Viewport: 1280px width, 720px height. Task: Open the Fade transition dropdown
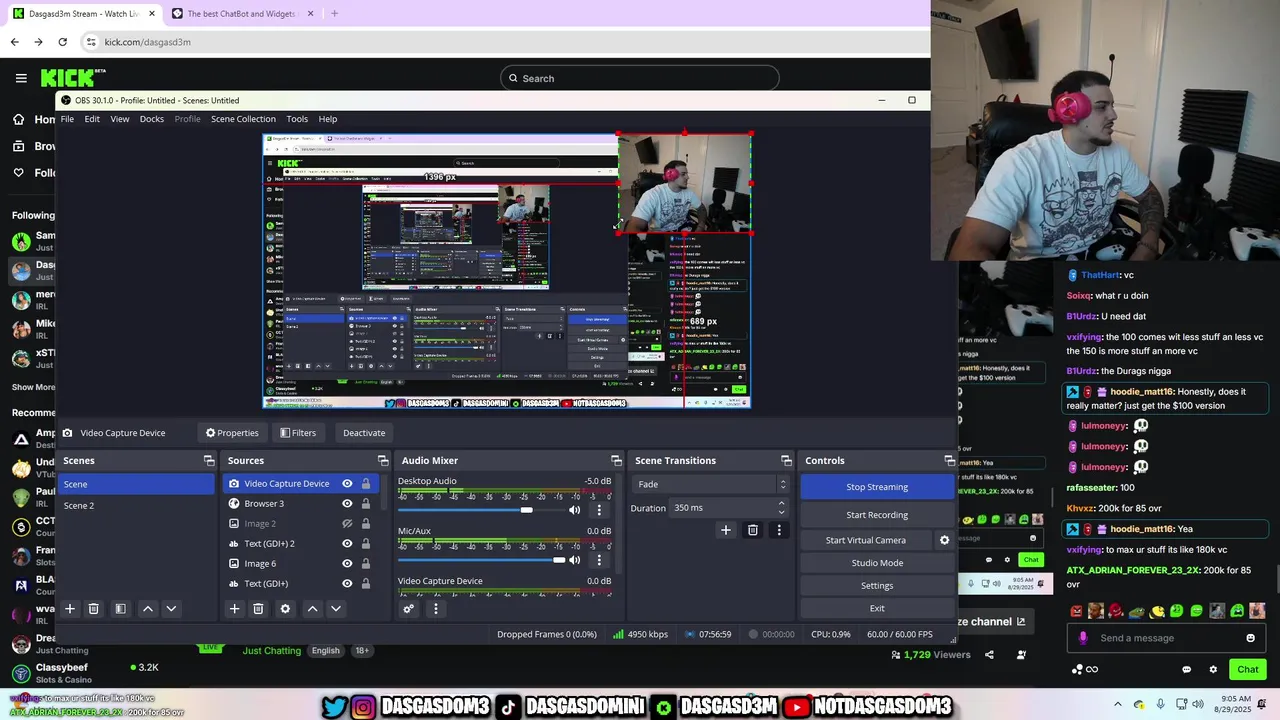[710, 484]
